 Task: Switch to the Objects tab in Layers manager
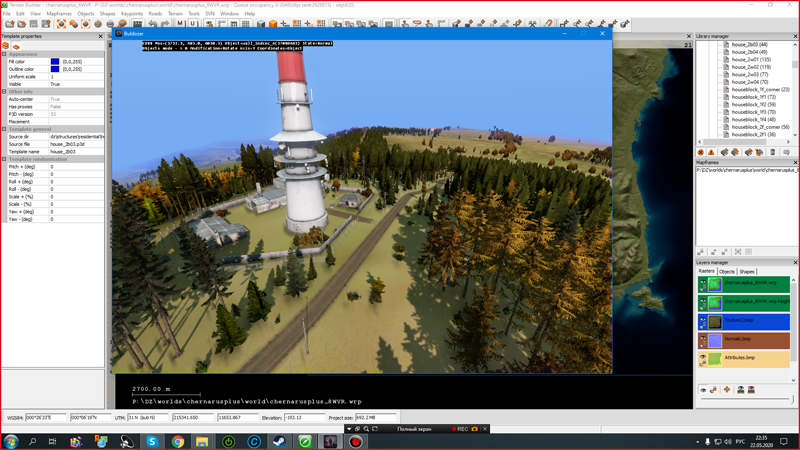[x=727, y=271]
